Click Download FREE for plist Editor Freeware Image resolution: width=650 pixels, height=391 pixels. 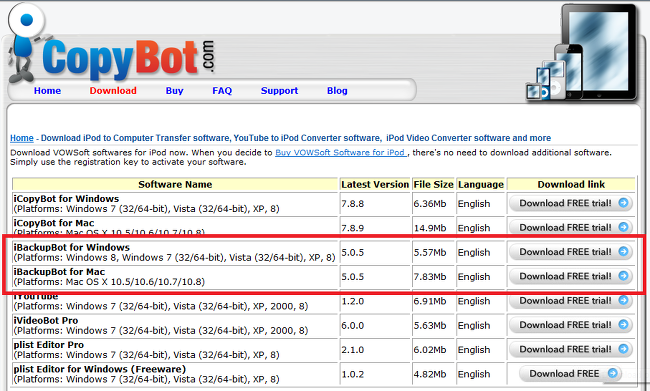pos(570,374)
